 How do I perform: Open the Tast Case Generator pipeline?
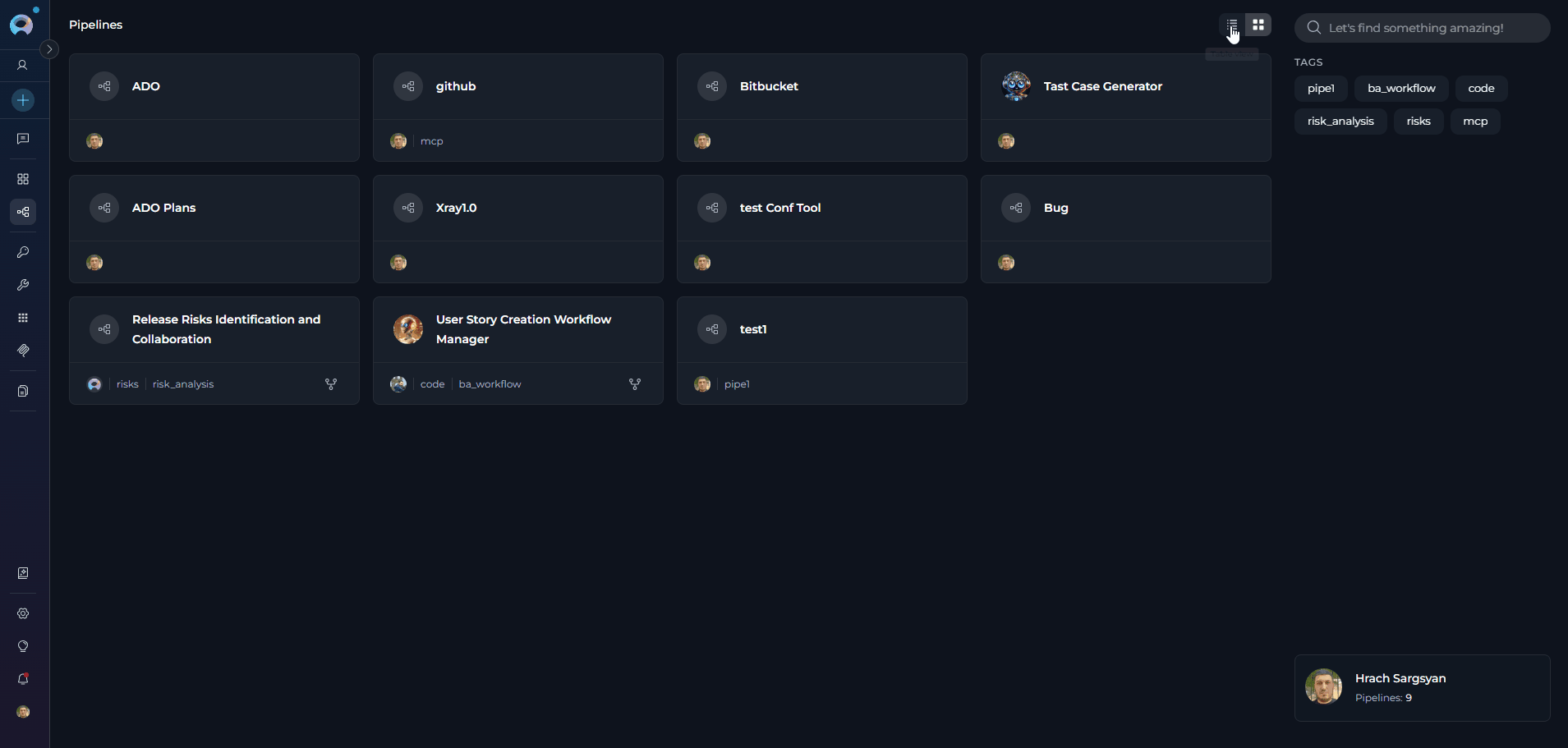tap(1102, 86)
